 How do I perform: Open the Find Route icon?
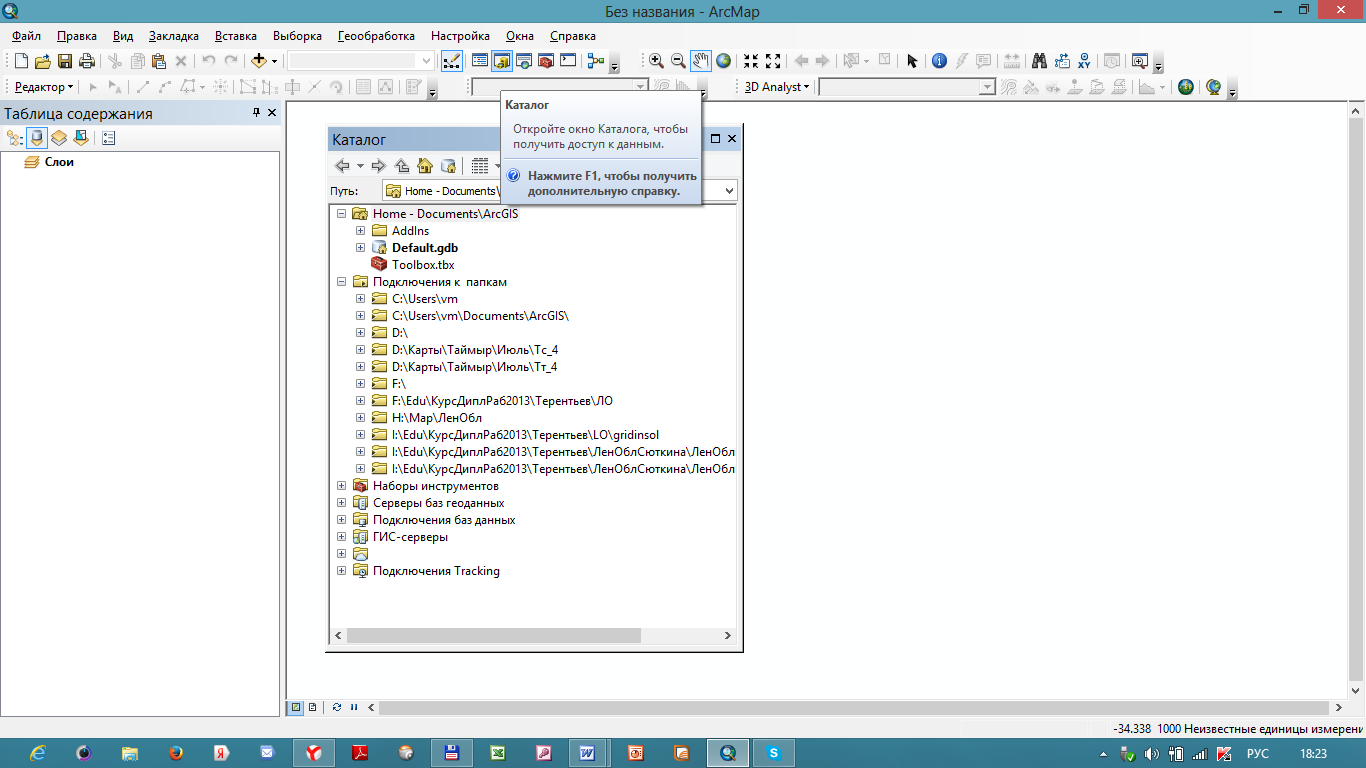[1061, 61]
